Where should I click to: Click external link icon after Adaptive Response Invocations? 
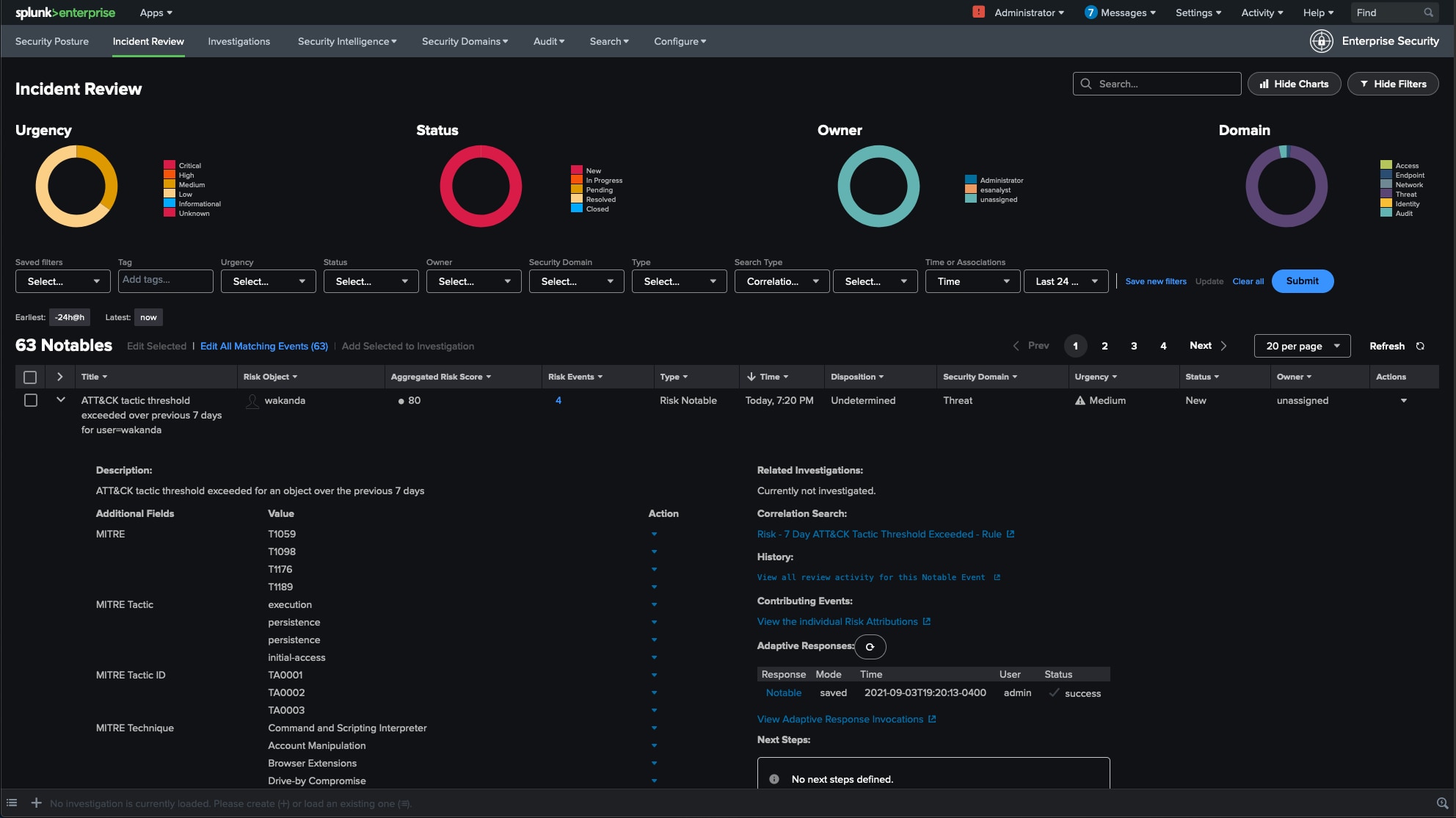(x=932, y=719)
